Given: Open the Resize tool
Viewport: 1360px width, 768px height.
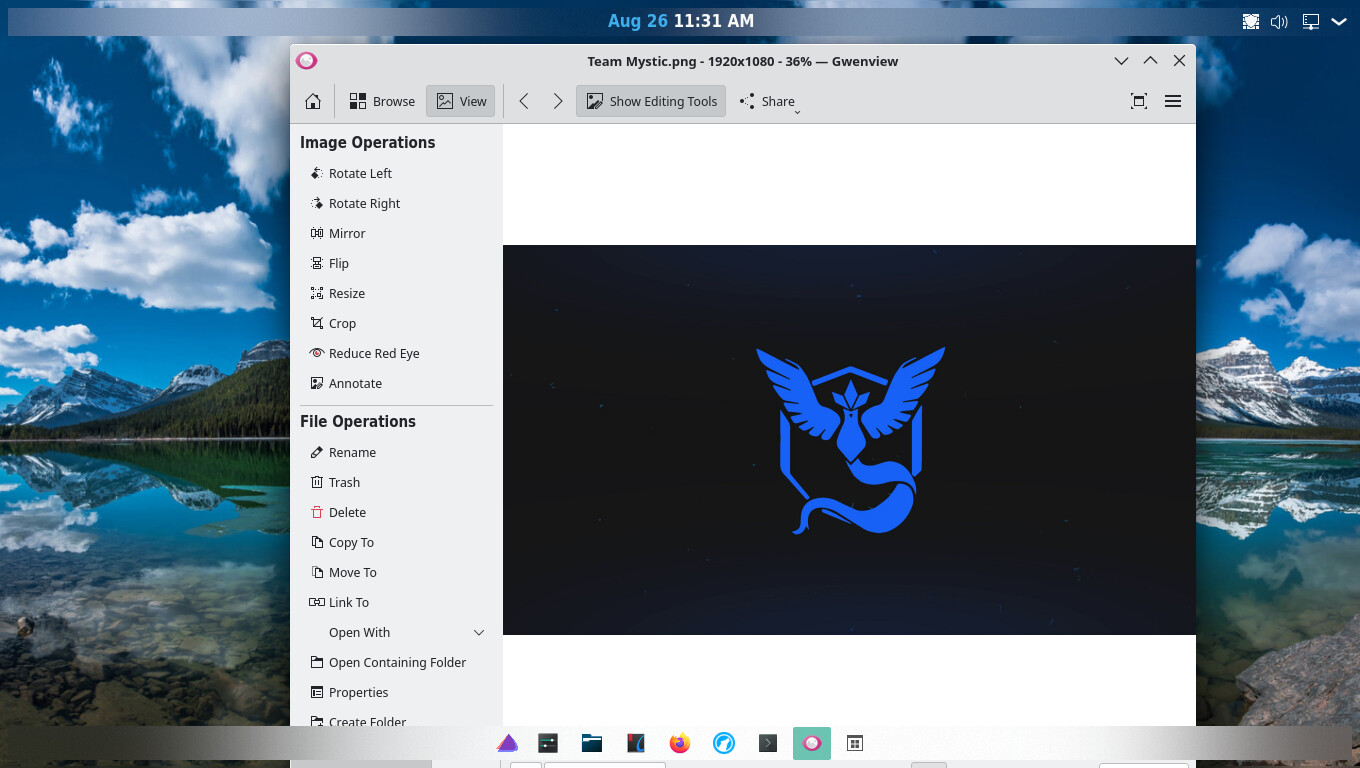Looking at the screenshot, I should click(338, 293).
